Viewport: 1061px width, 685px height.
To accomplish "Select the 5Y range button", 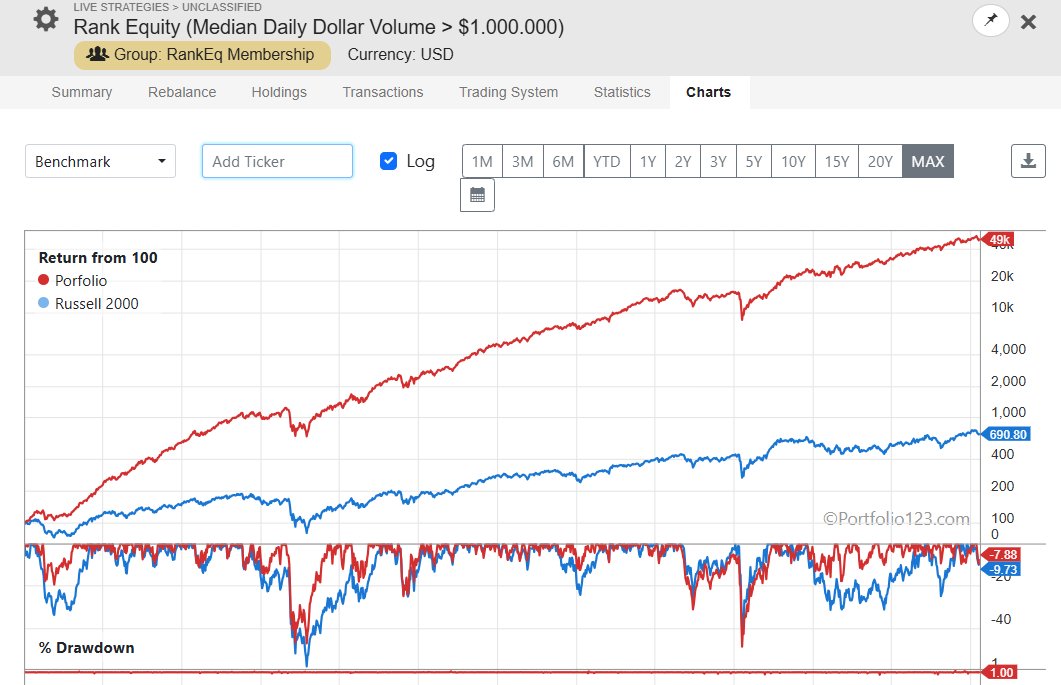I will click(752, 161).
